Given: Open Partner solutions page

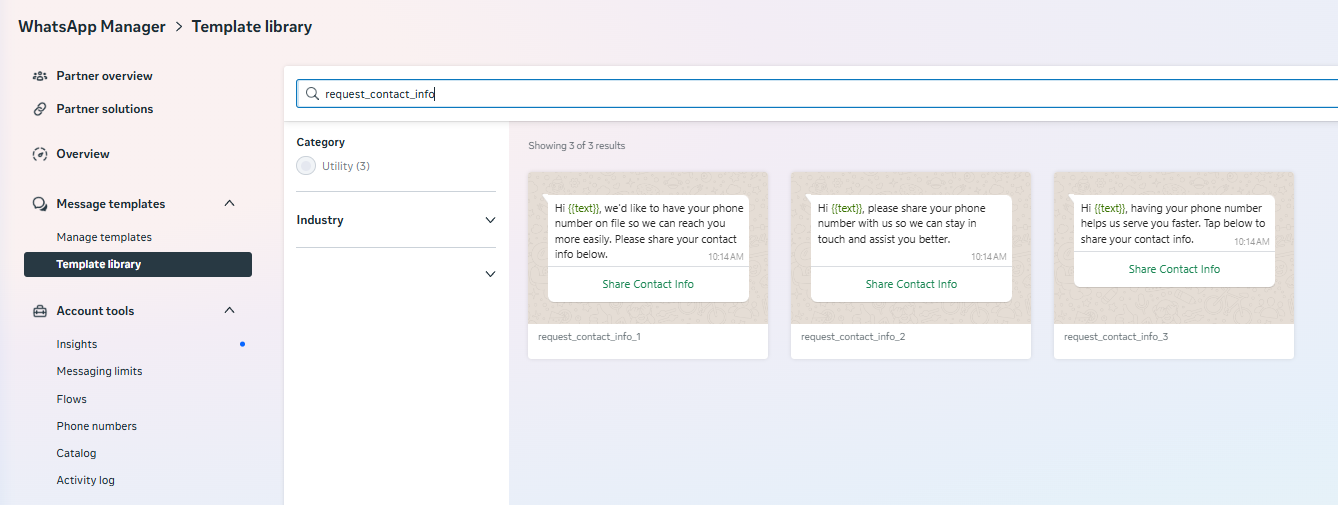Looking at the screenshot, I should click(x=105, y=109).
